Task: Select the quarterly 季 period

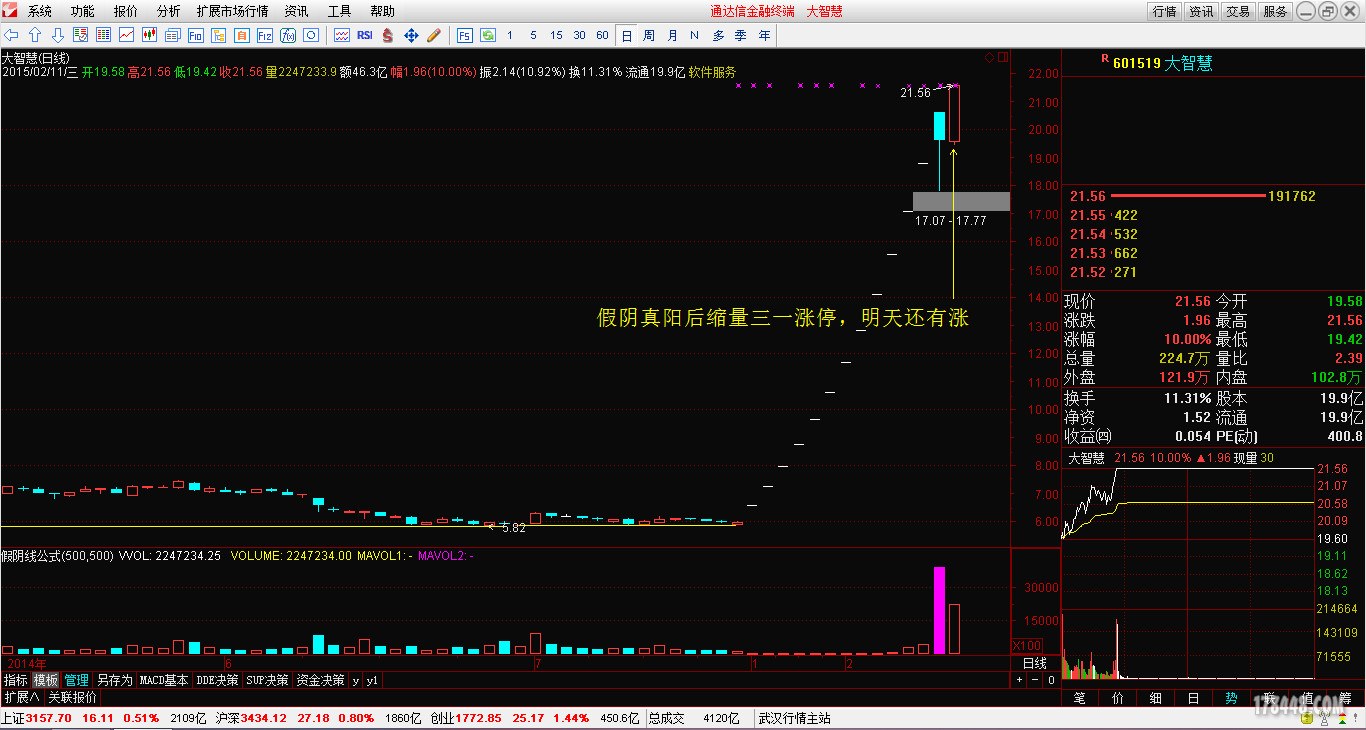Action: coord(741,35)
